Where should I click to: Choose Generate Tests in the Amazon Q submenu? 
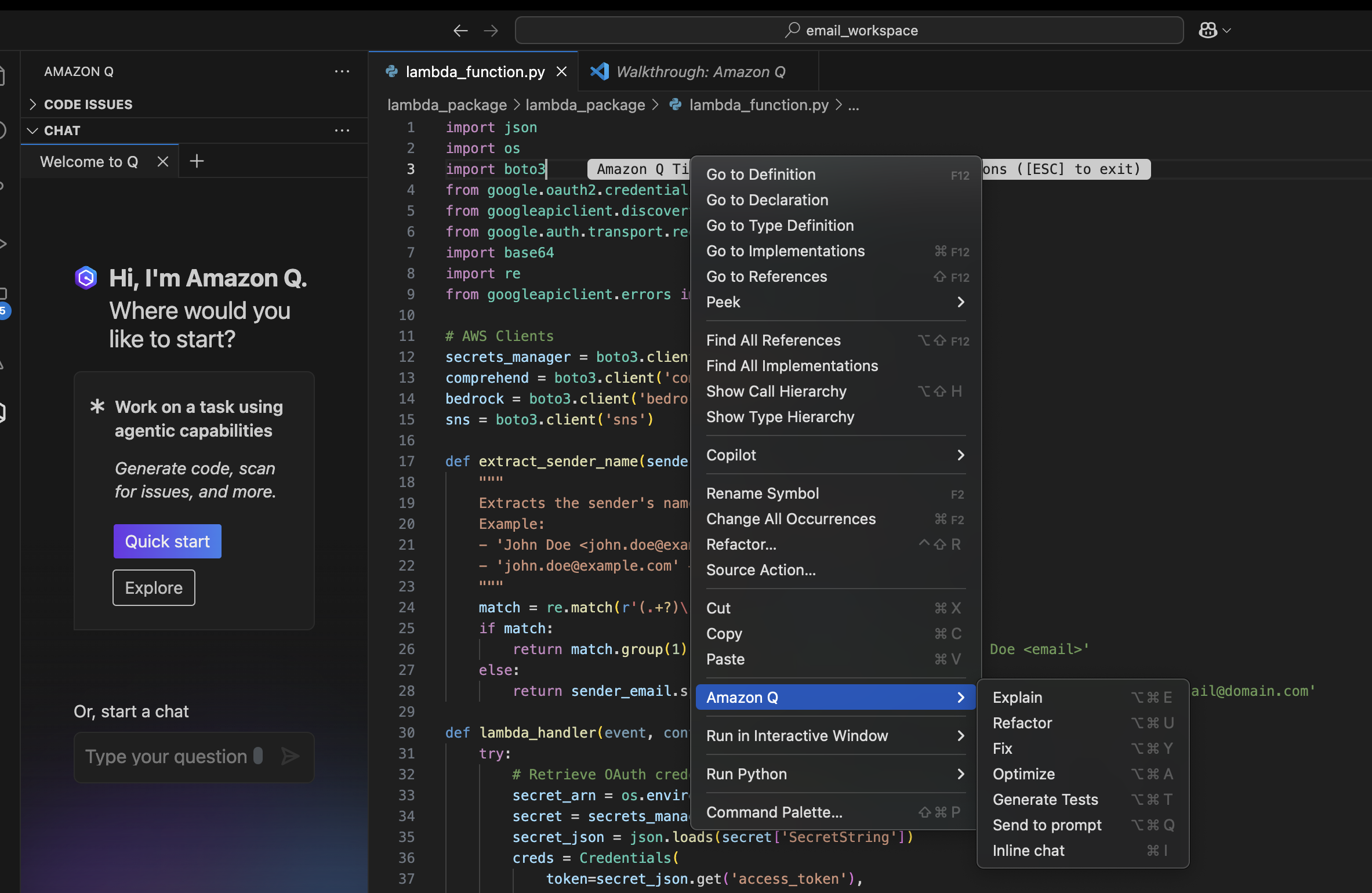[1046, 800]
